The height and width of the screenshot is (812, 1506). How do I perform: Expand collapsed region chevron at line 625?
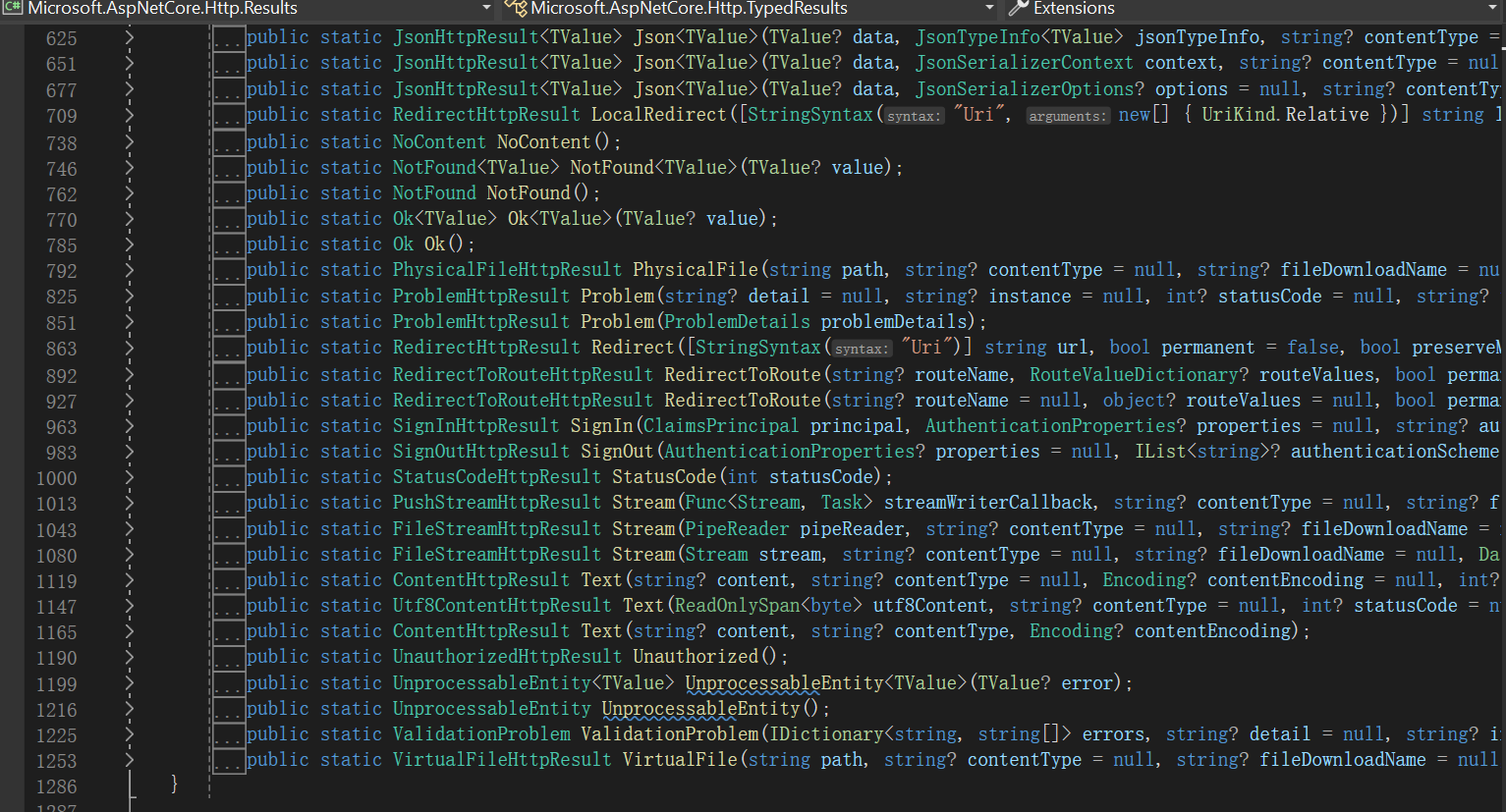(129, 37)
